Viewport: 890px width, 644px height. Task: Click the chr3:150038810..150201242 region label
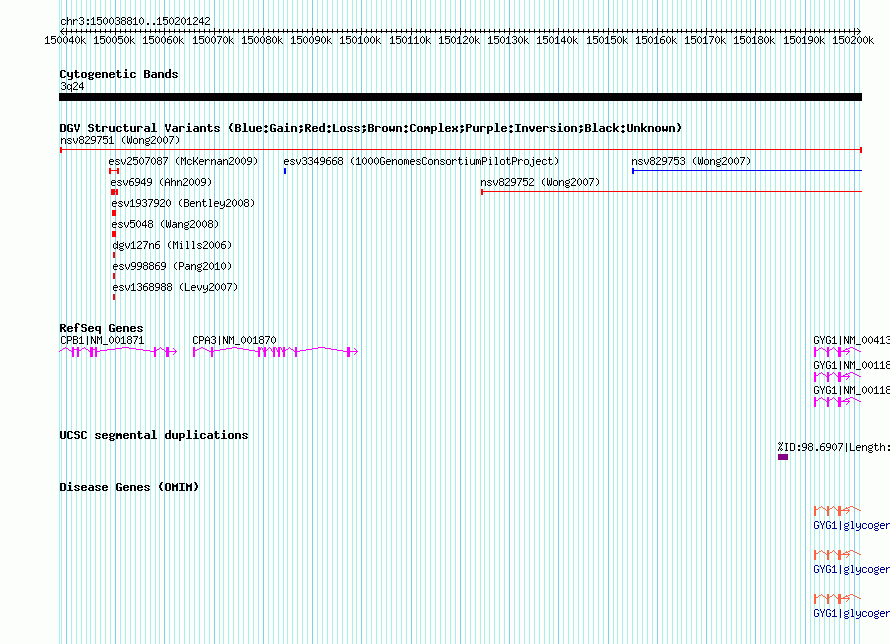pos(135,21)
